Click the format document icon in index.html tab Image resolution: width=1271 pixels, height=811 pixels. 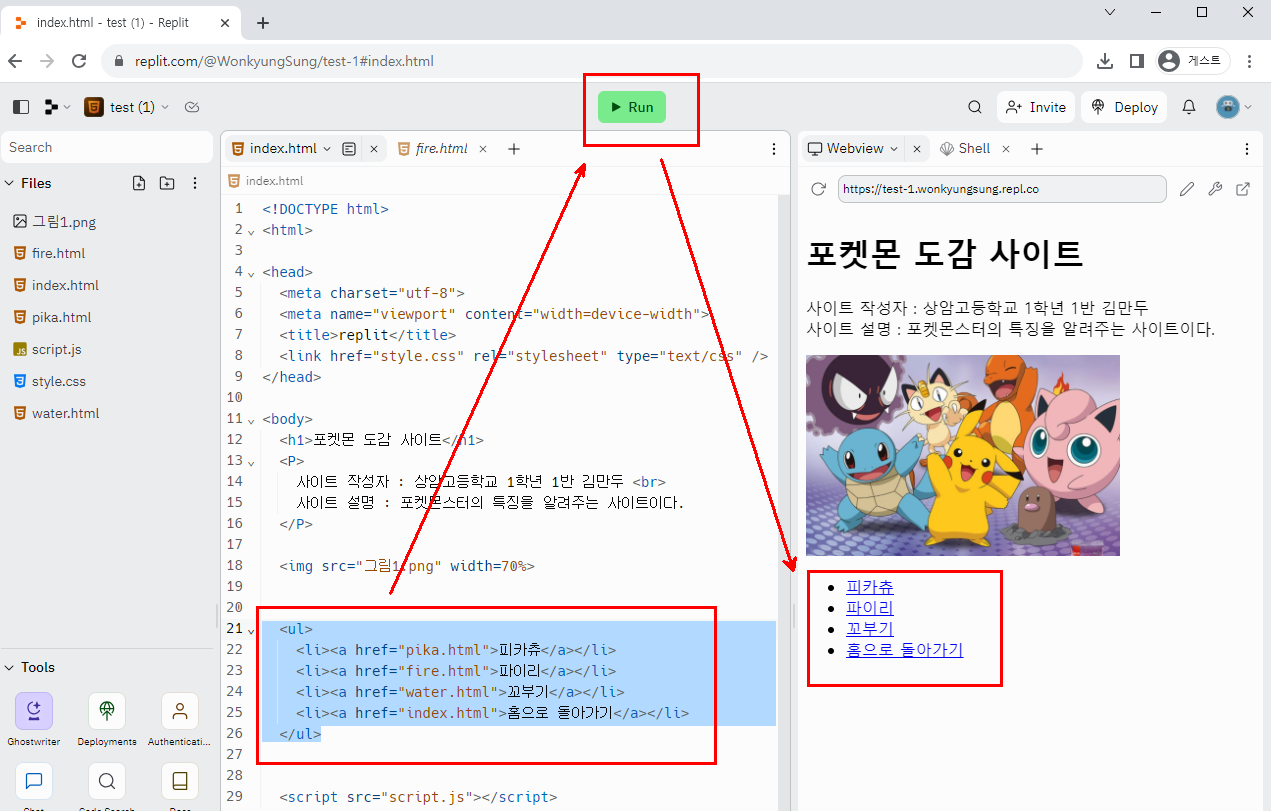click(x=348, y=148)
